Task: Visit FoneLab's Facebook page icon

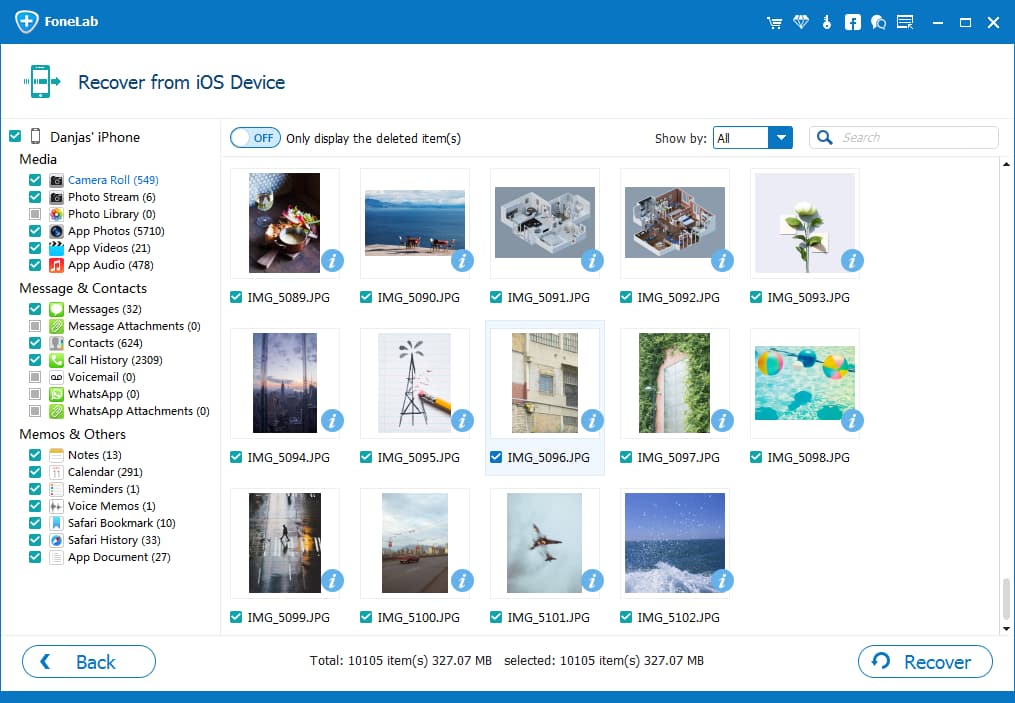Action: point(852,22)
